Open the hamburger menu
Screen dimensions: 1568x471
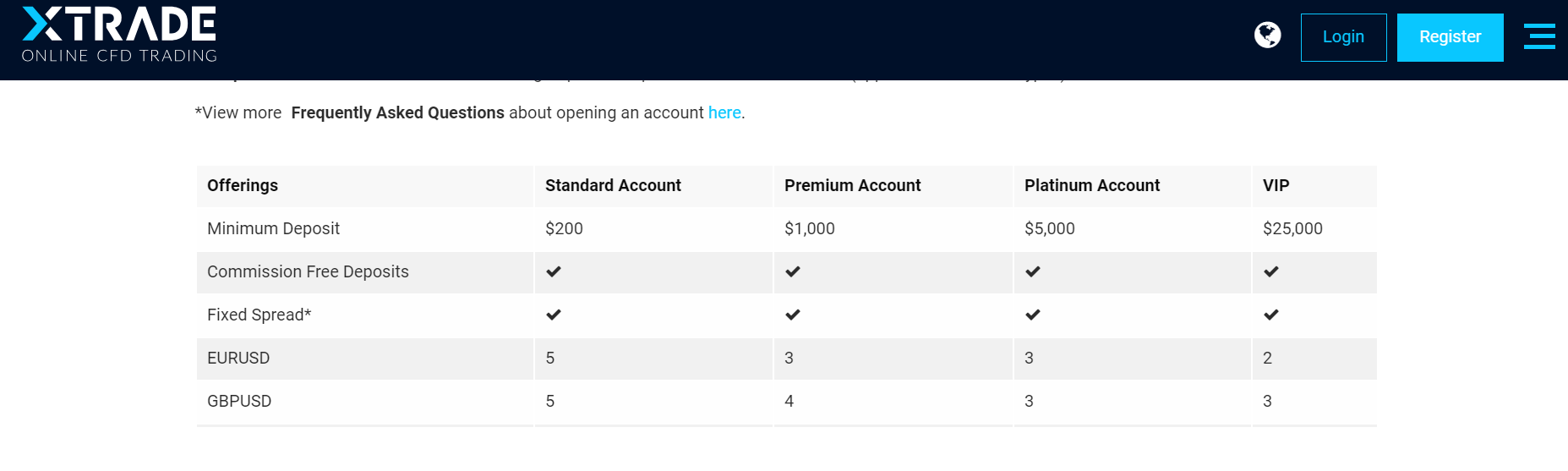coord(1539,36)
